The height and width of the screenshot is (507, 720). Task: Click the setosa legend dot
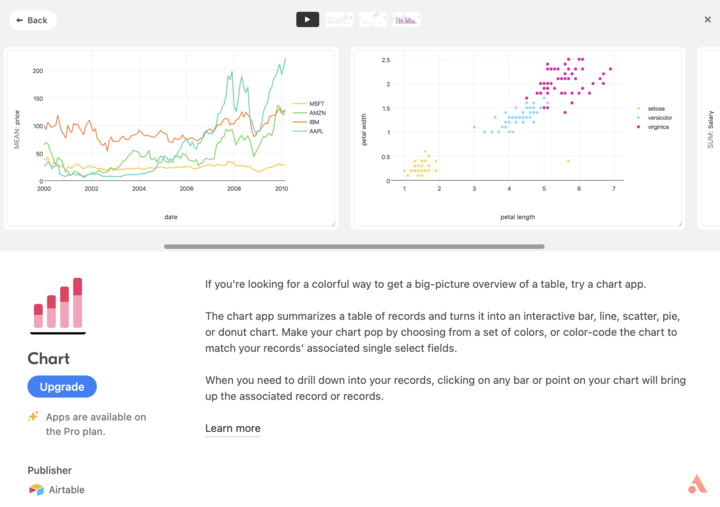pos(637,108)
